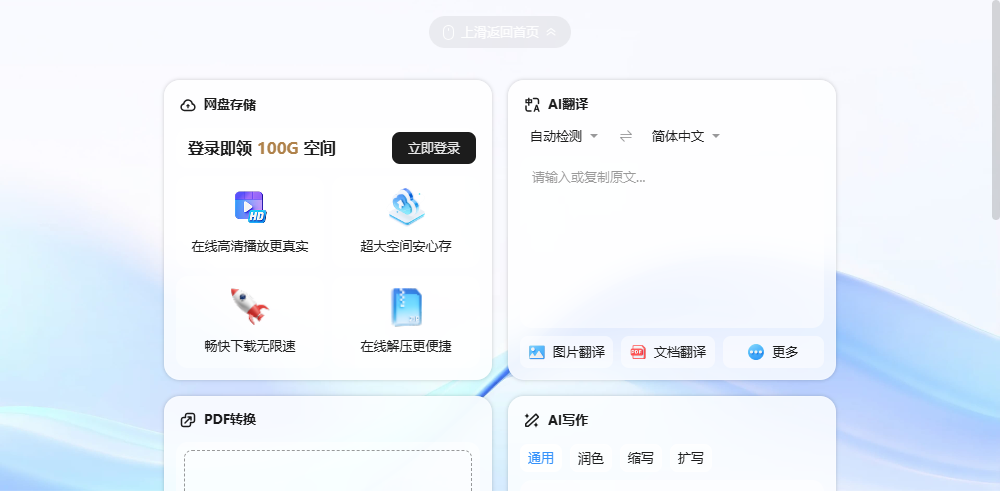Click the AI翻译 heading
The image size is (1000, 491).
568,105
